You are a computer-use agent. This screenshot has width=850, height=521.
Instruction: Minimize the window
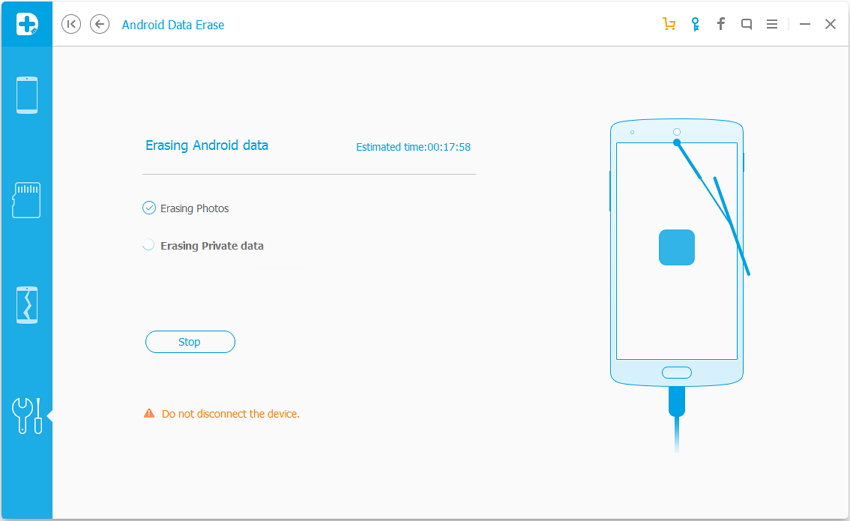coord(805,24)
